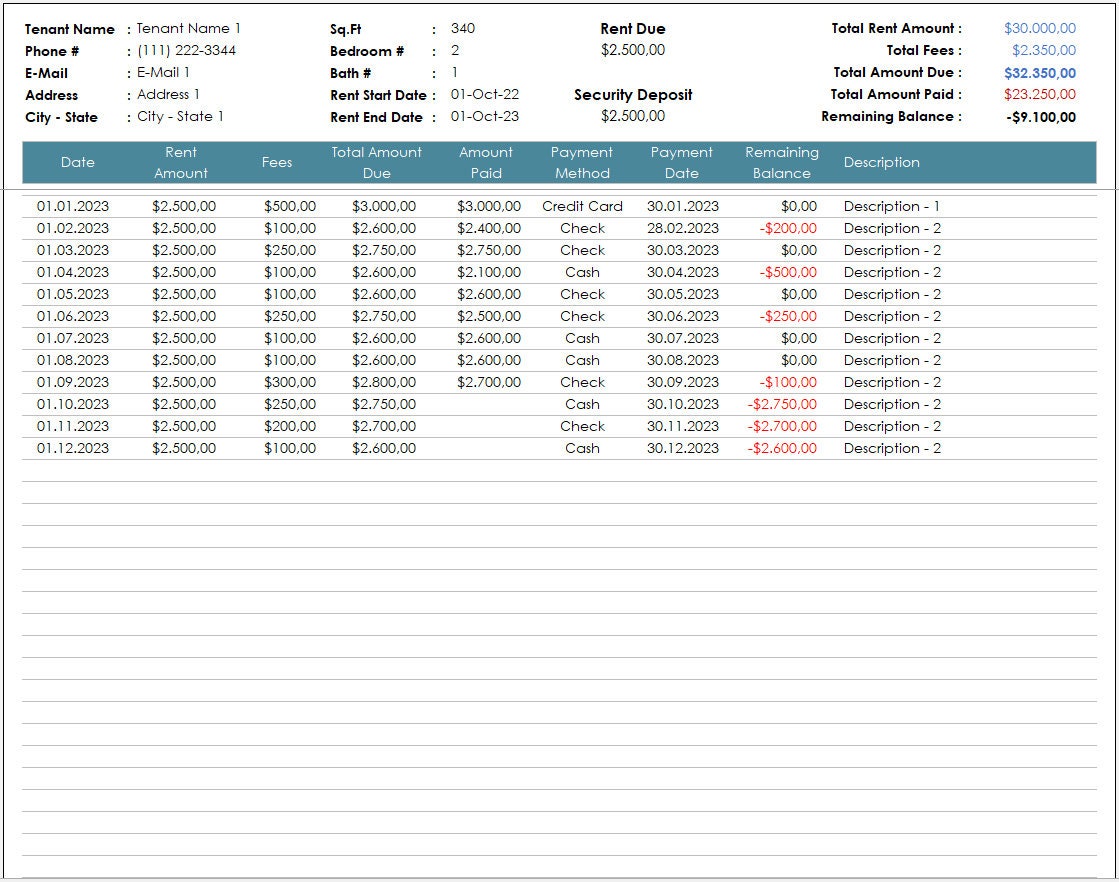
Task: Select the date cell 01.05.2023
Action: click(x=73, y=295)
